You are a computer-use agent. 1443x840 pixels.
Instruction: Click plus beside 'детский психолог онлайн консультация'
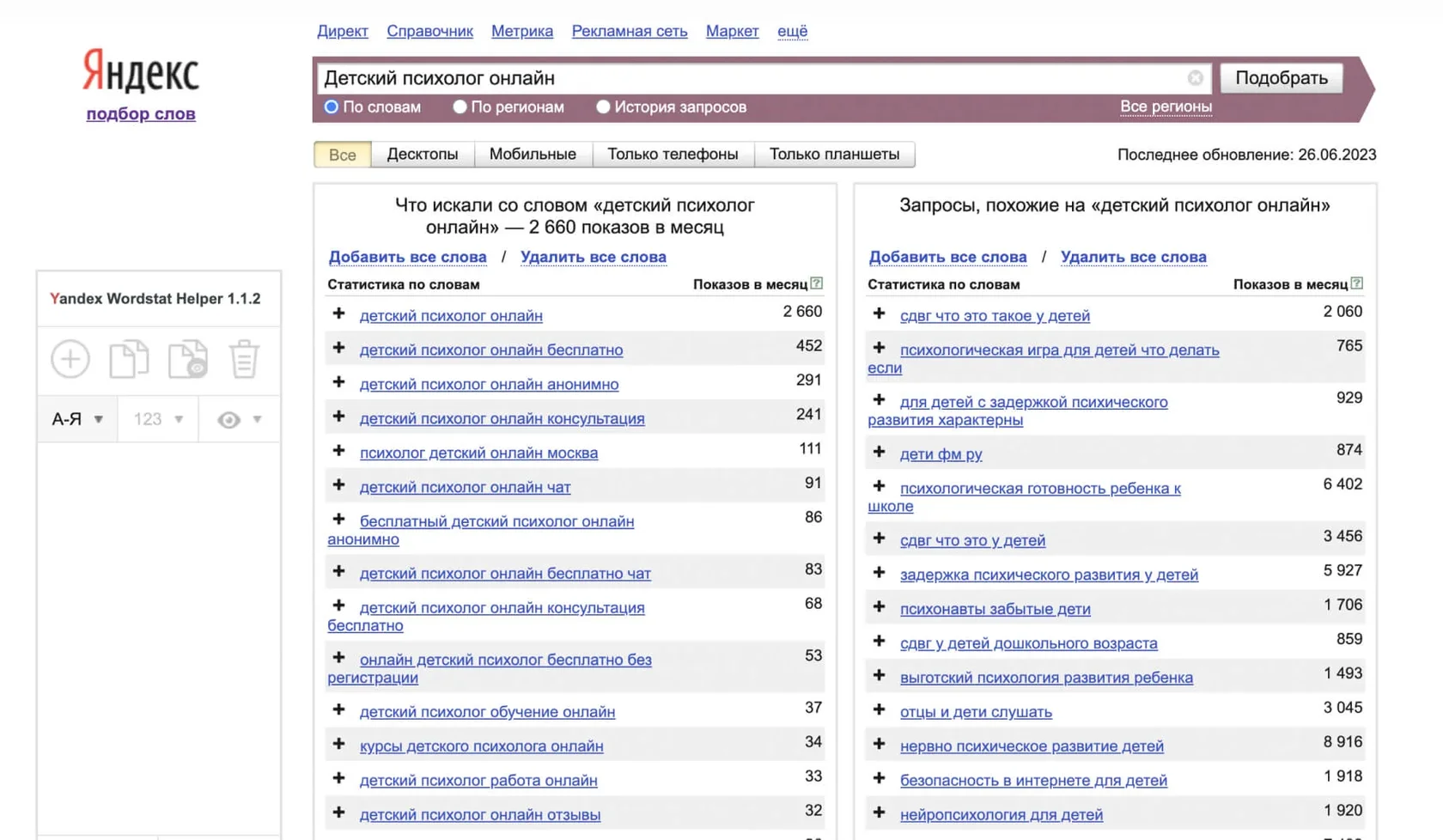tap(339, 417)
